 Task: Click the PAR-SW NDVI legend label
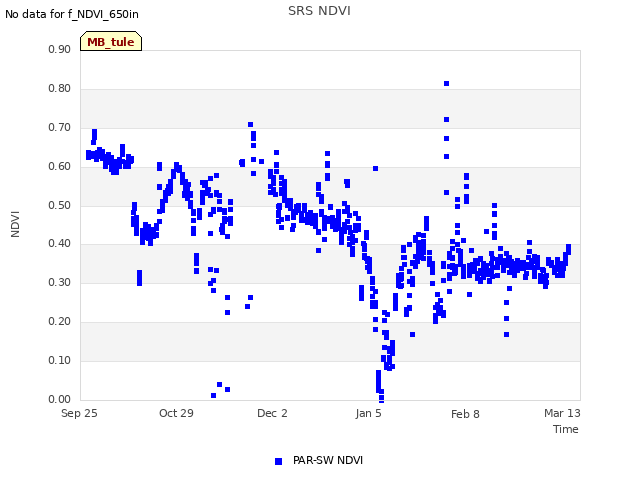pyautogui.click(x=328, y=460)
